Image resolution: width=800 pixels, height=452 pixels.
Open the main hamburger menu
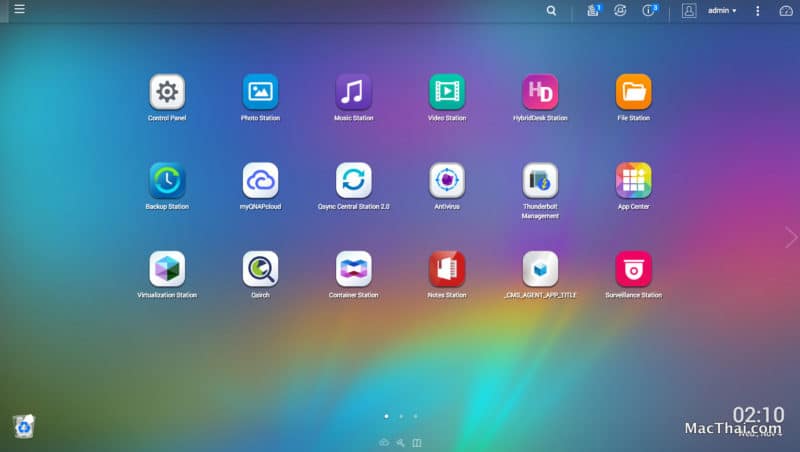pyautogui.click(x=19, y=9)
